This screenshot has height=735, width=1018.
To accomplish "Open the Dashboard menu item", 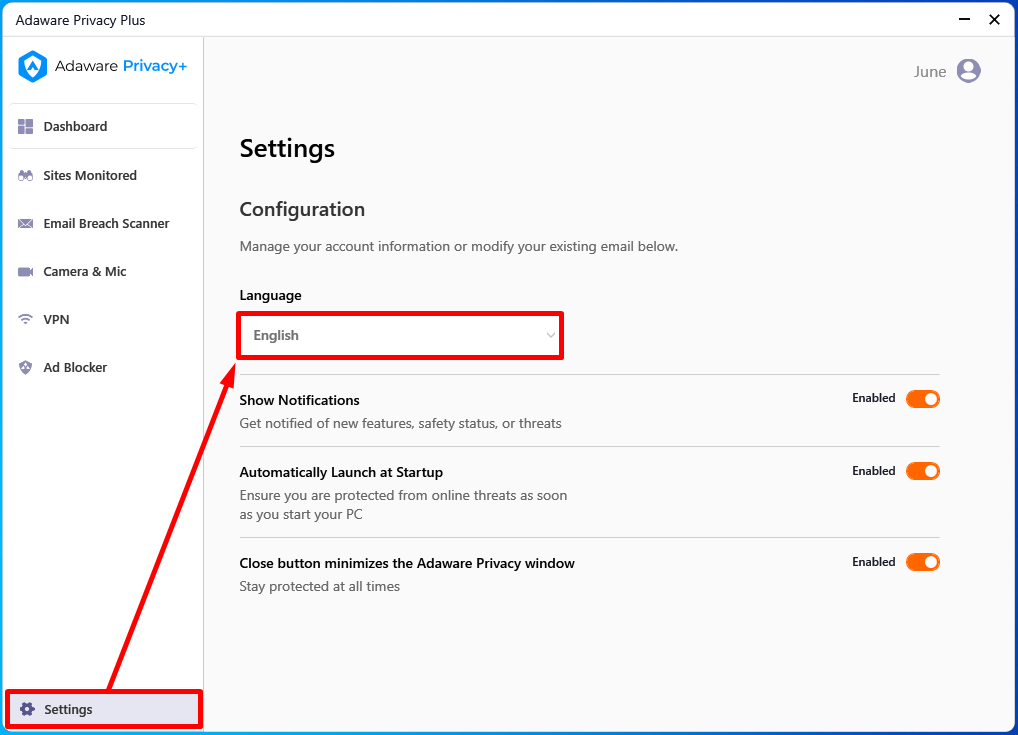I will tap(103, 127).
